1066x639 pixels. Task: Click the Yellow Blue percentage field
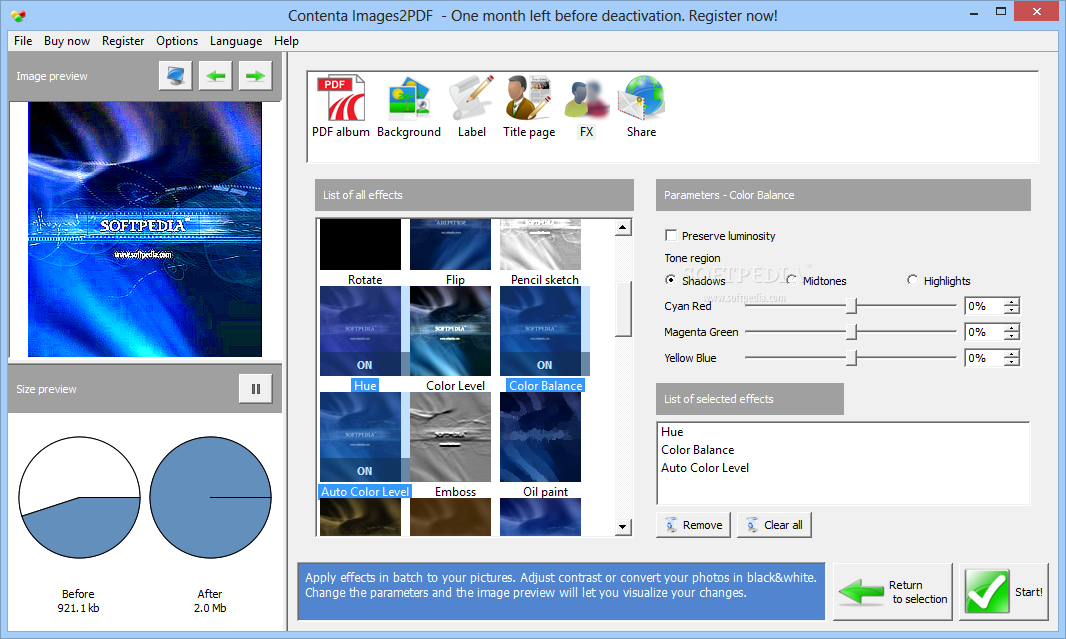[x=984, y=358]
